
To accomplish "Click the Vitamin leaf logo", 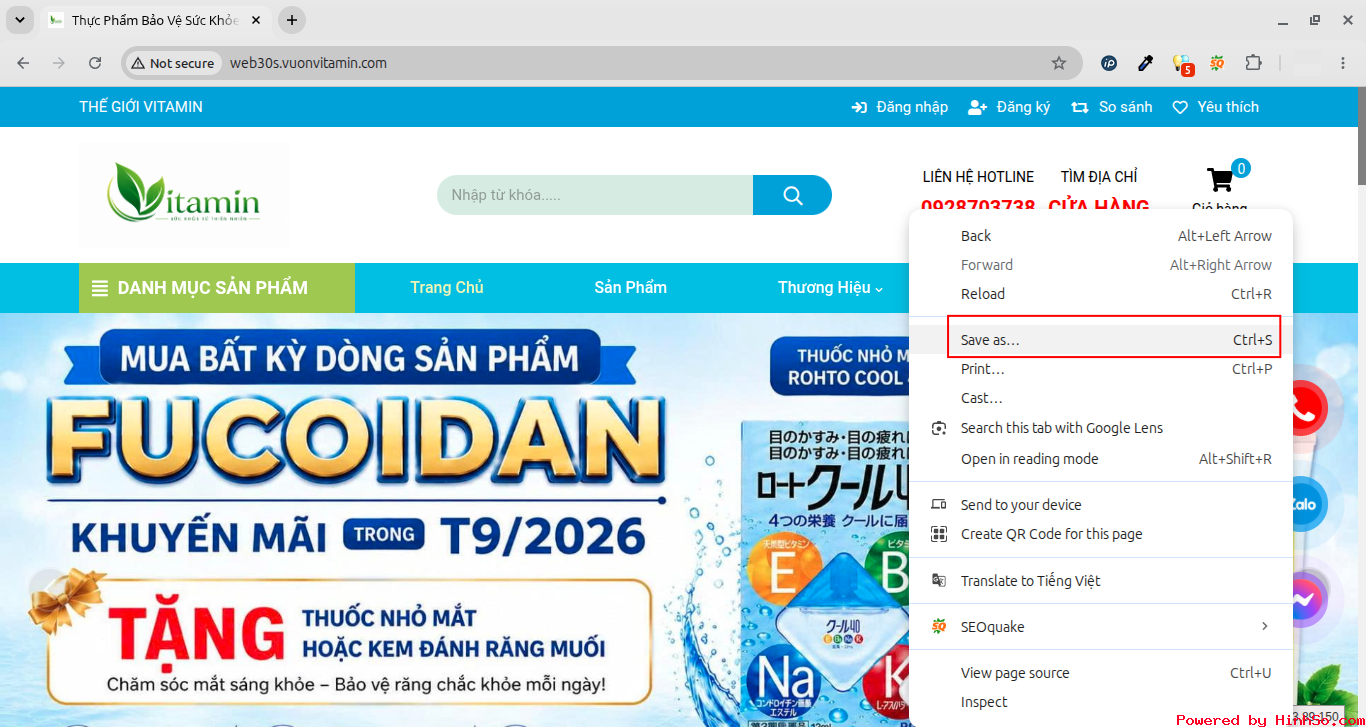I will tap(184, 194).
